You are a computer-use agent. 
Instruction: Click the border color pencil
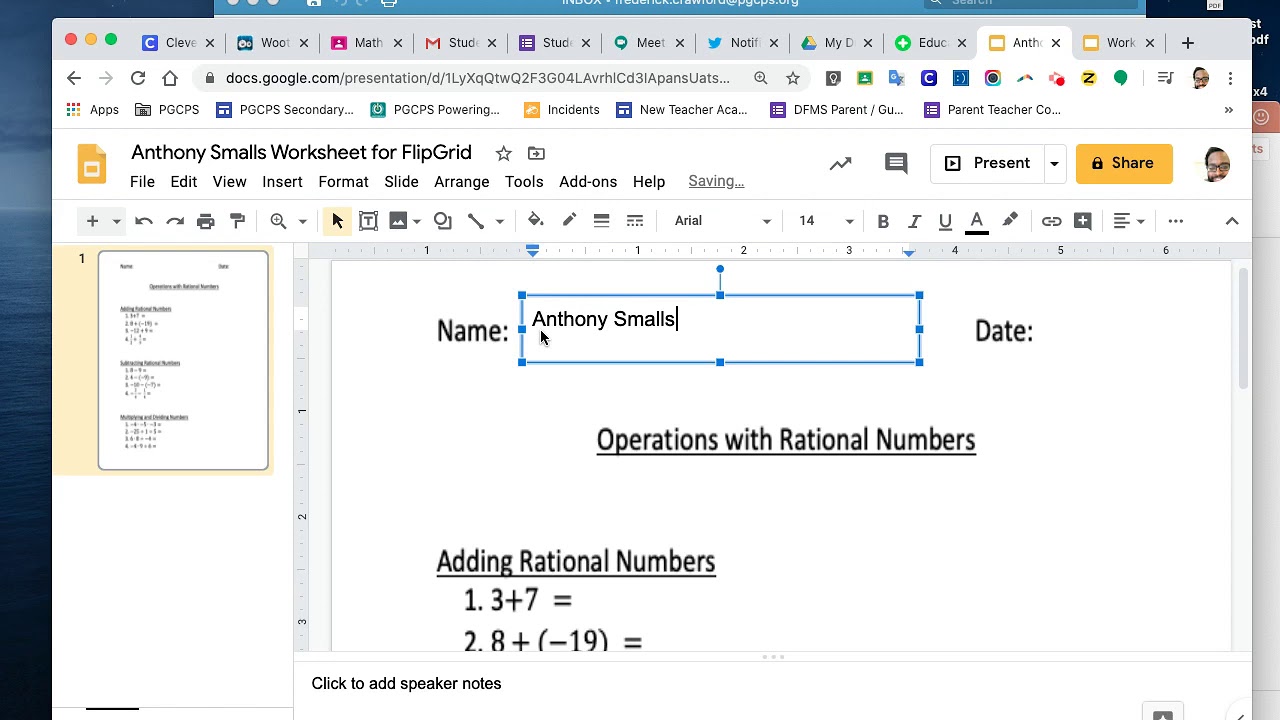pyautogui.click(x=569, y=221)
